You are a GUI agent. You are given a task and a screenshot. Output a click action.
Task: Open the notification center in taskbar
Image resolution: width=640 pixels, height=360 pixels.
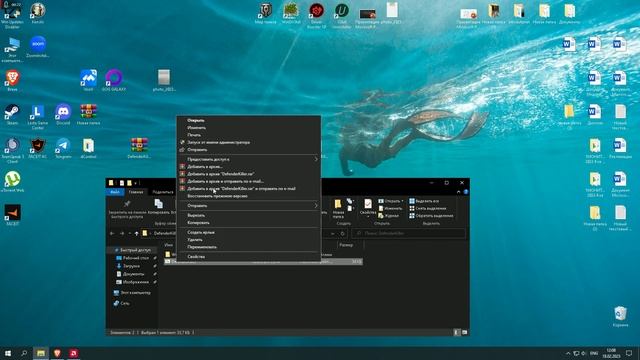(x=629, y=353)
